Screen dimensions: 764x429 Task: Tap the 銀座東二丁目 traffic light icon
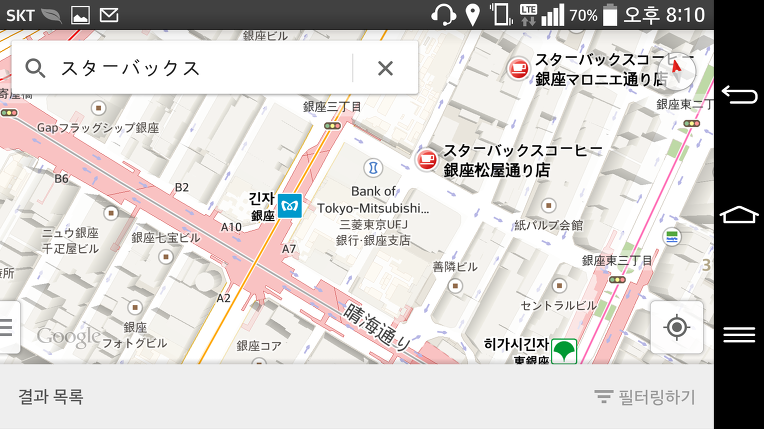691,123
